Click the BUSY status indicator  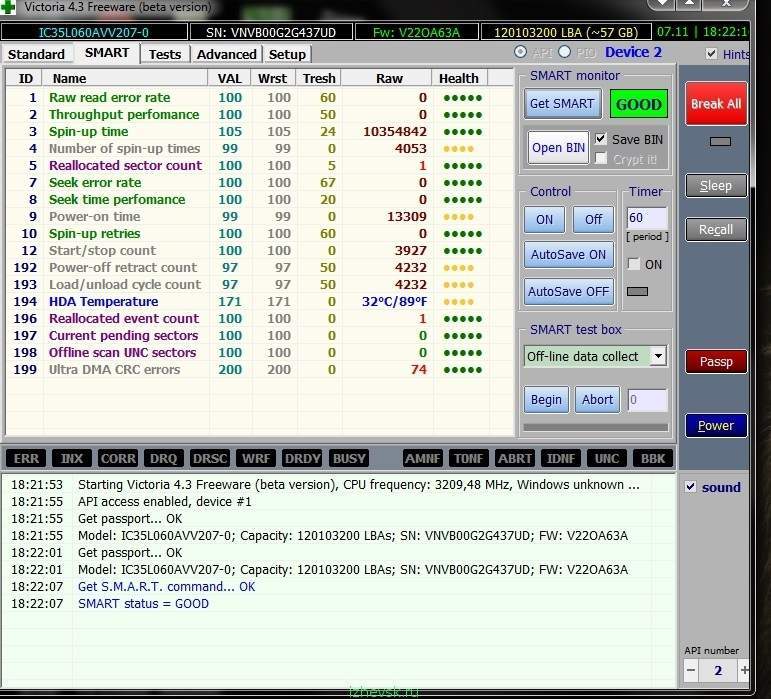coord(349,458)
